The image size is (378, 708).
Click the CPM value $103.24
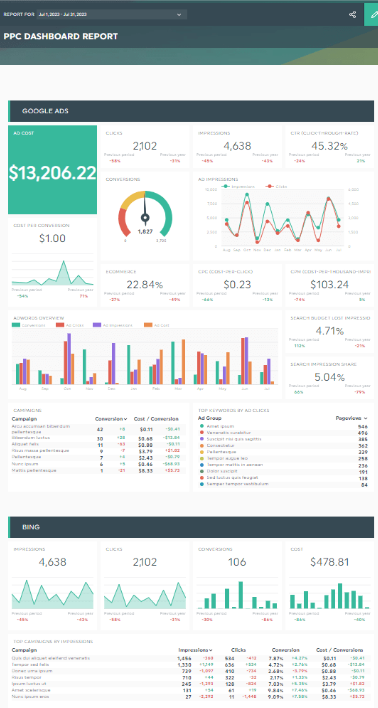point(329,284)
